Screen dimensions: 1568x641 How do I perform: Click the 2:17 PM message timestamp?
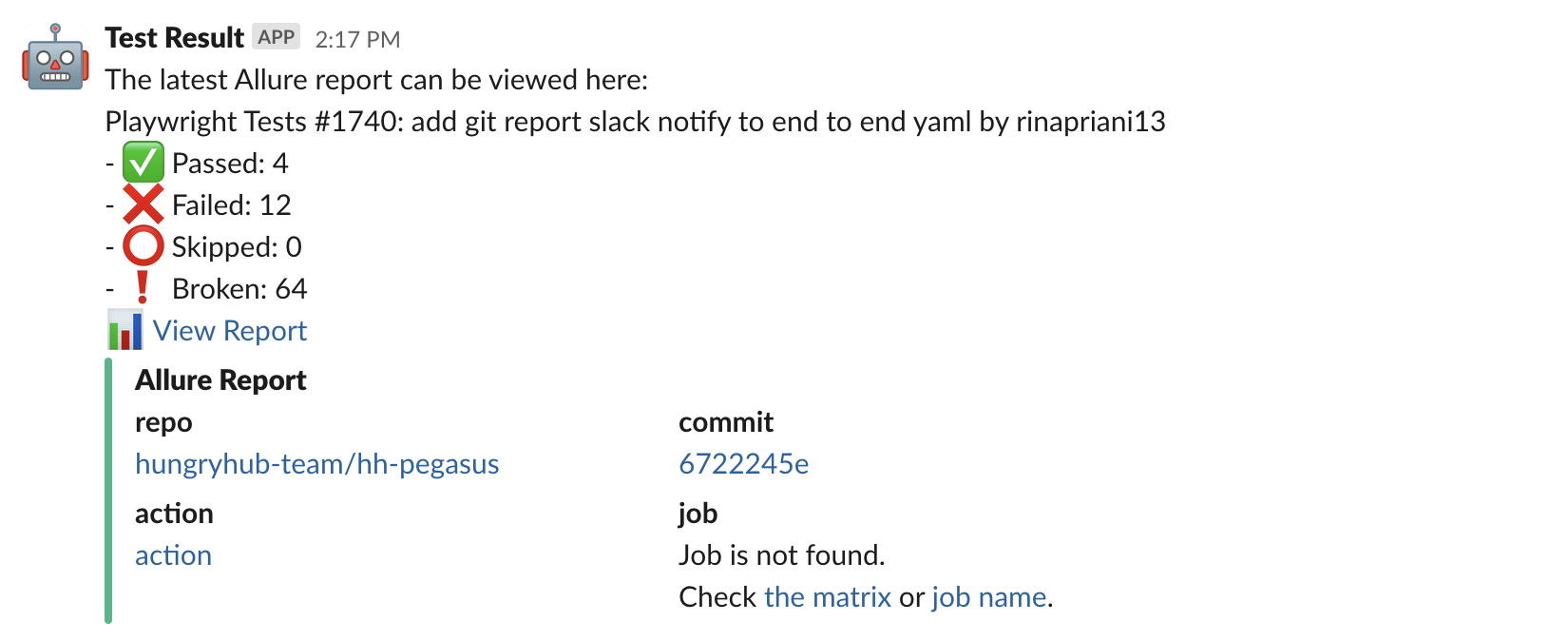357,40
